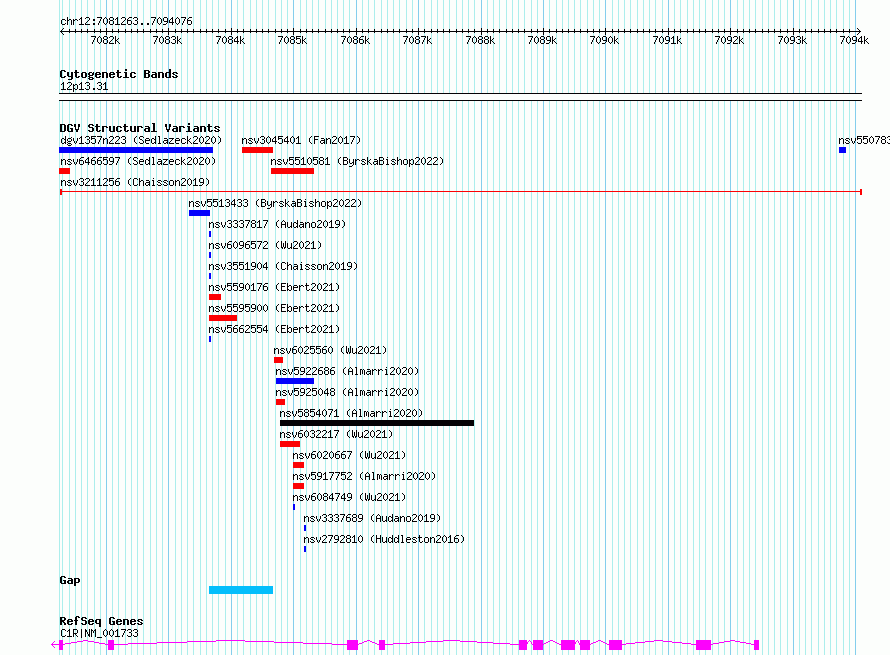Open nsv5922686 (Almarri2020) variant label
The width and height of the screenshot is (890, 655).
347,371
